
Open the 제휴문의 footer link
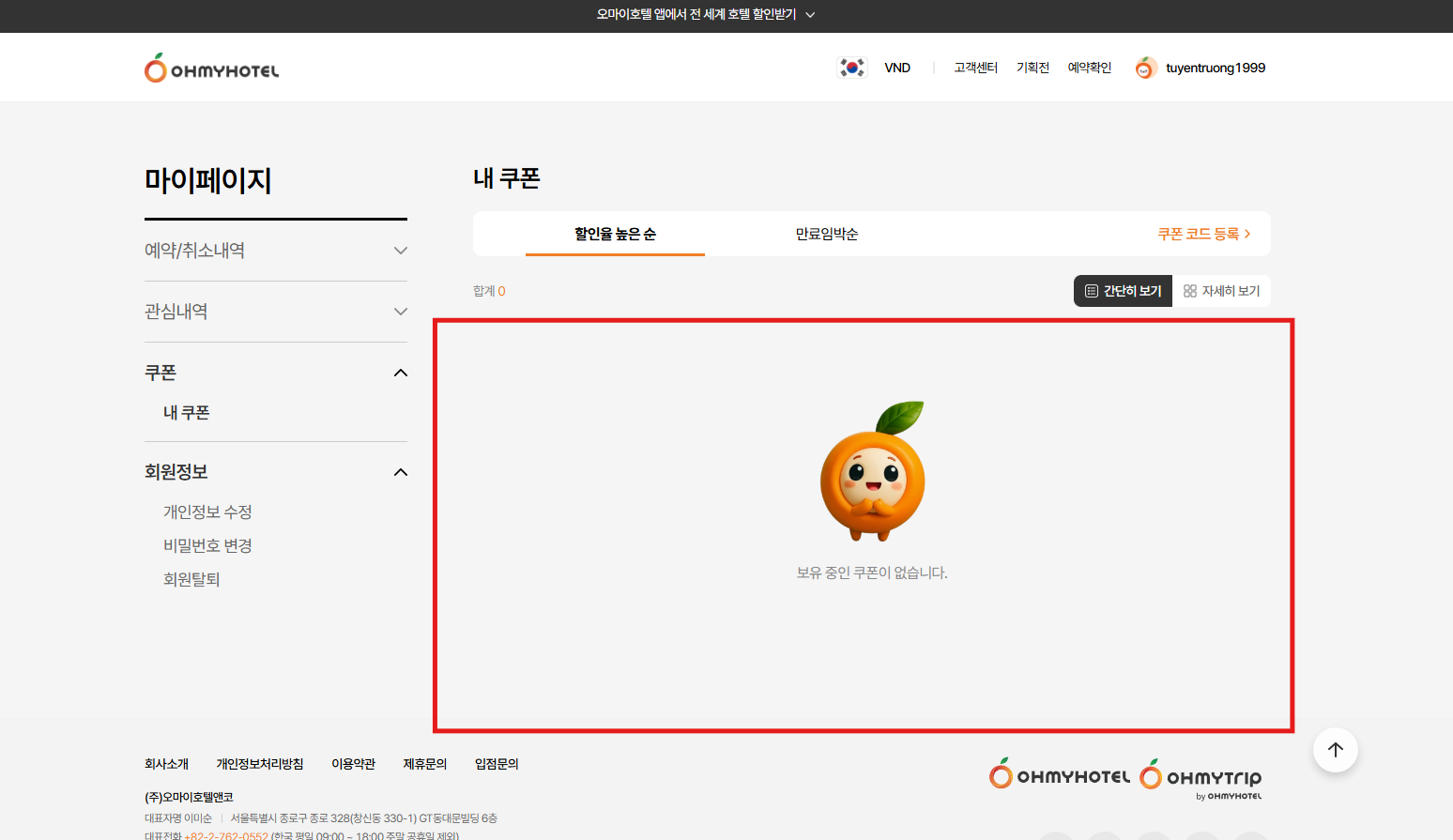(425, 764)
